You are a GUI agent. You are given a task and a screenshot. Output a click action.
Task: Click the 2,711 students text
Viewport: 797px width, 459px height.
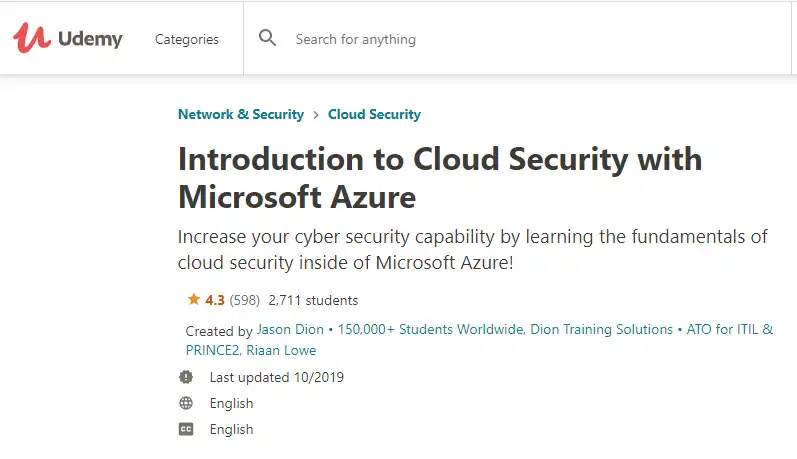click(x=313, y=300)
